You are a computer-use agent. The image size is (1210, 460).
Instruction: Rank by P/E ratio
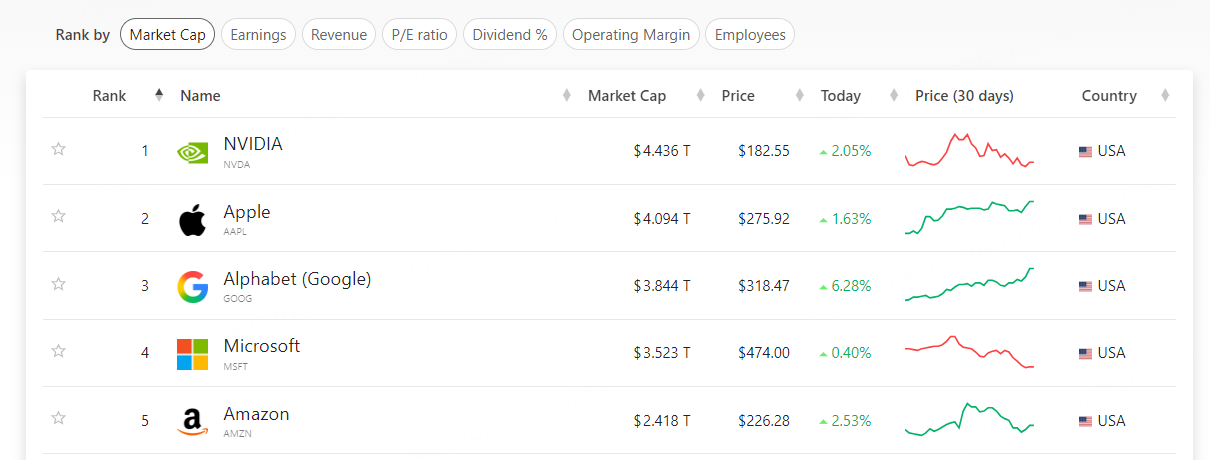pyautogui.click(x=419, y=35)
